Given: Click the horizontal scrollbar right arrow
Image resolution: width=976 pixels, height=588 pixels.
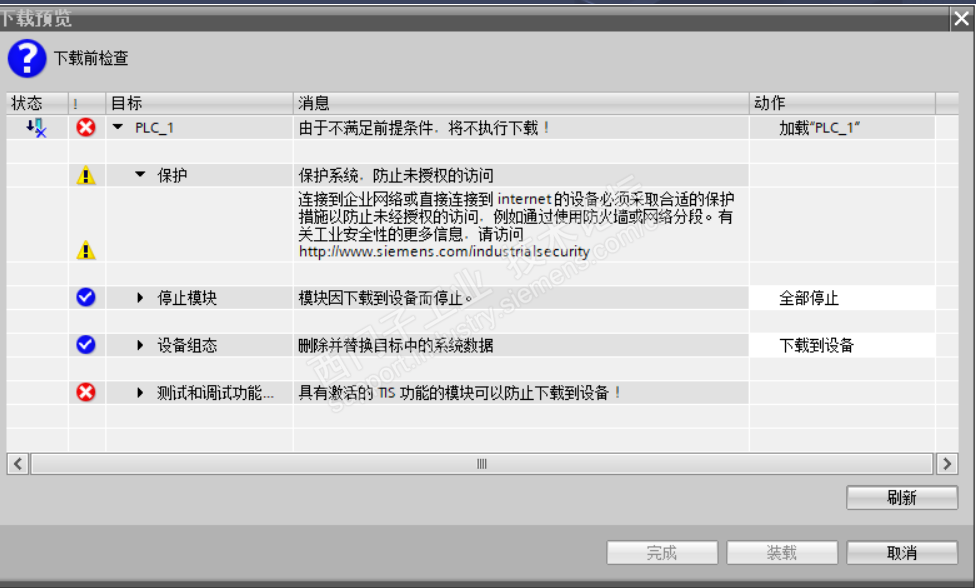Looking at the screenshot, I should tap(947, 464).
